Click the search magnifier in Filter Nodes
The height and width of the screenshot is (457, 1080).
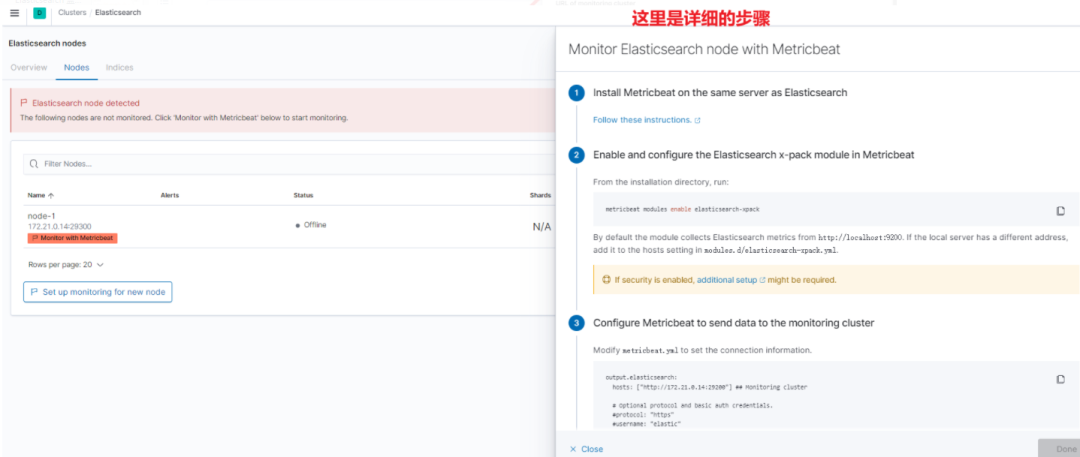click(34, 164)
